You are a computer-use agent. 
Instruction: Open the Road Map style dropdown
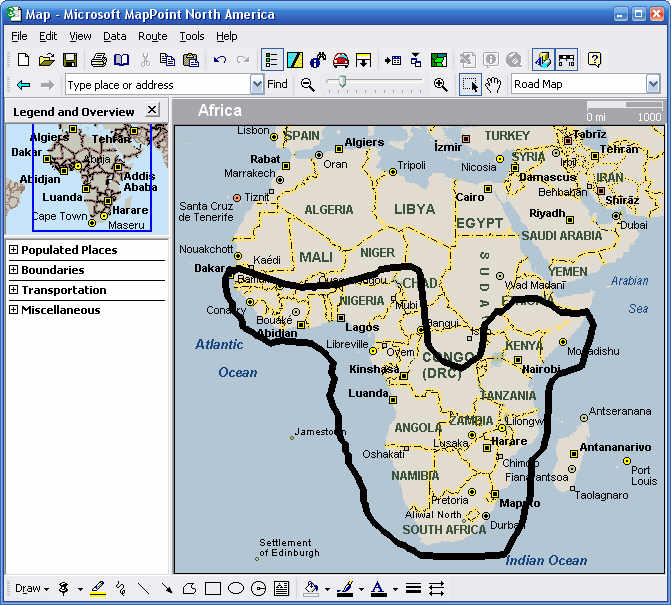pos(653,85)
